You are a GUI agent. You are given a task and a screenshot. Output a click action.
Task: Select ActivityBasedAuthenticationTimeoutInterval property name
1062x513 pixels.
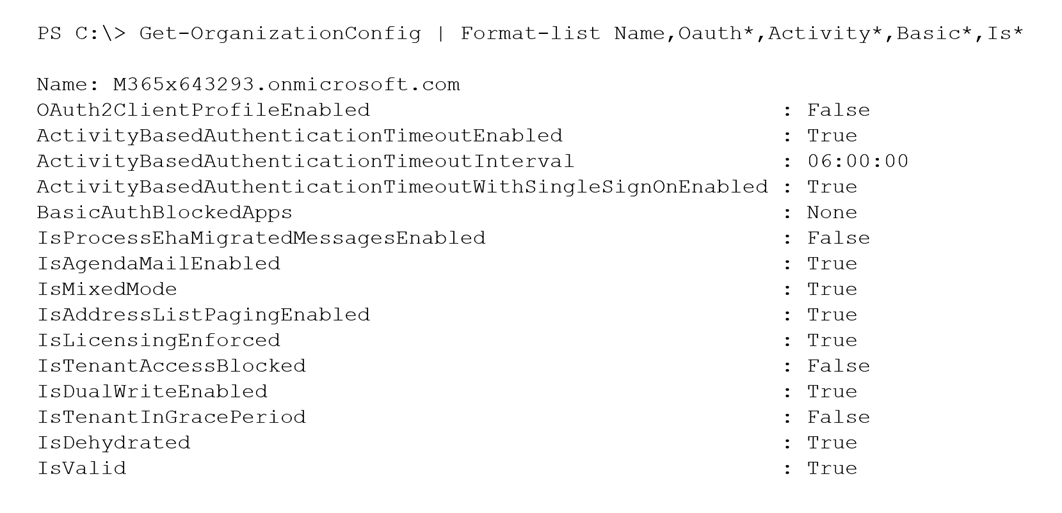click(x=305, y=161)
